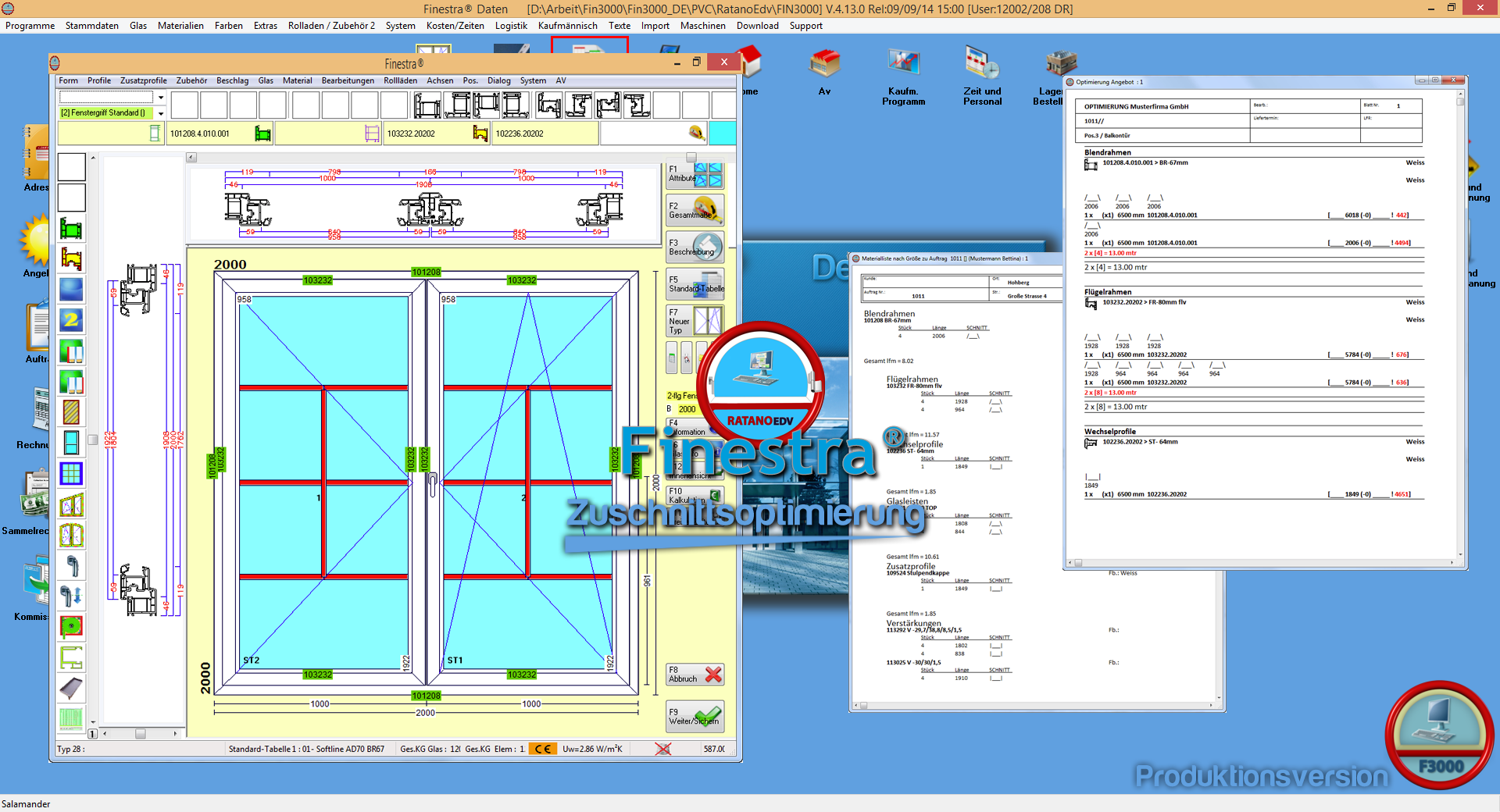Click the 102236.20202 profile field
The image size is (1500, 812).
[x=546, y=134]
